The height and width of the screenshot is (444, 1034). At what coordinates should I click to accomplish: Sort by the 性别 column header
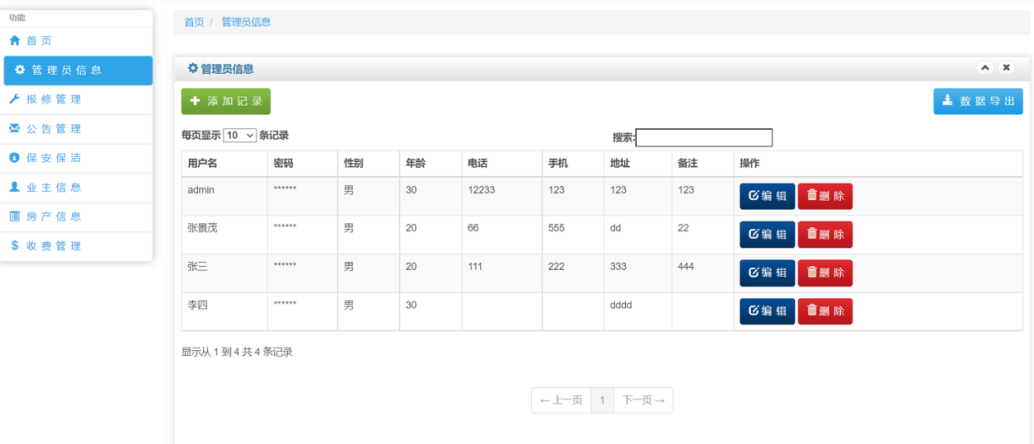[x=369, y=164]
